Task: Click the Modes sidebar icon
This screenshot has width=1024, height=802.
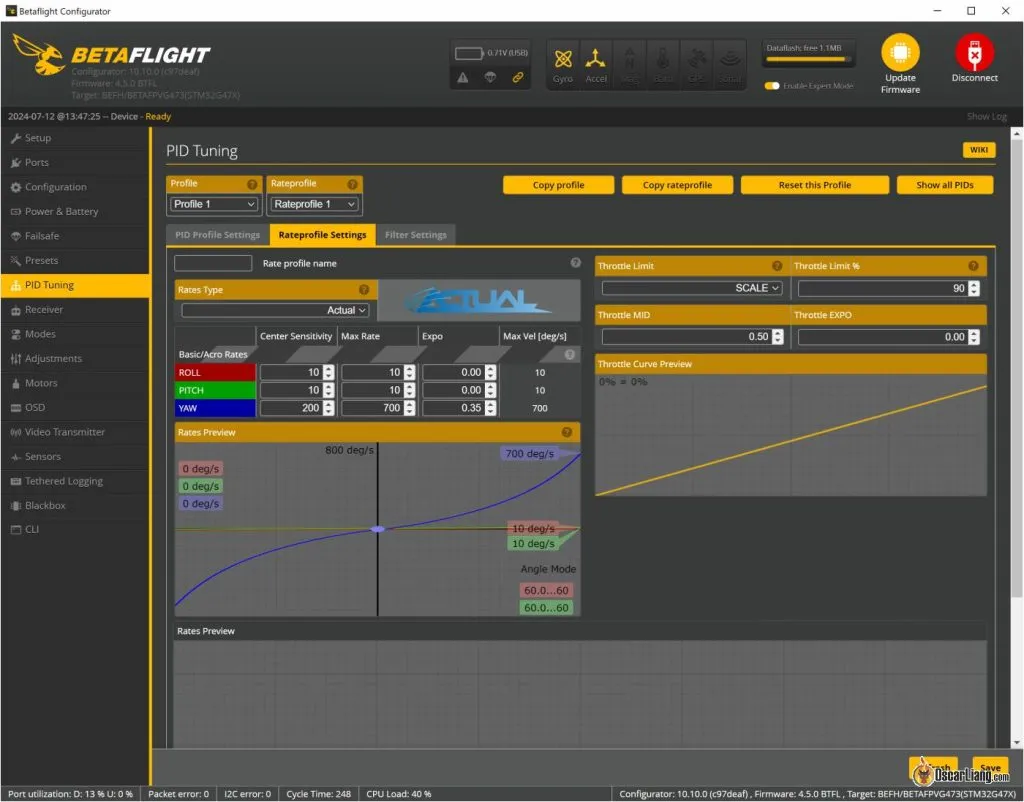Action: [16, 334]
